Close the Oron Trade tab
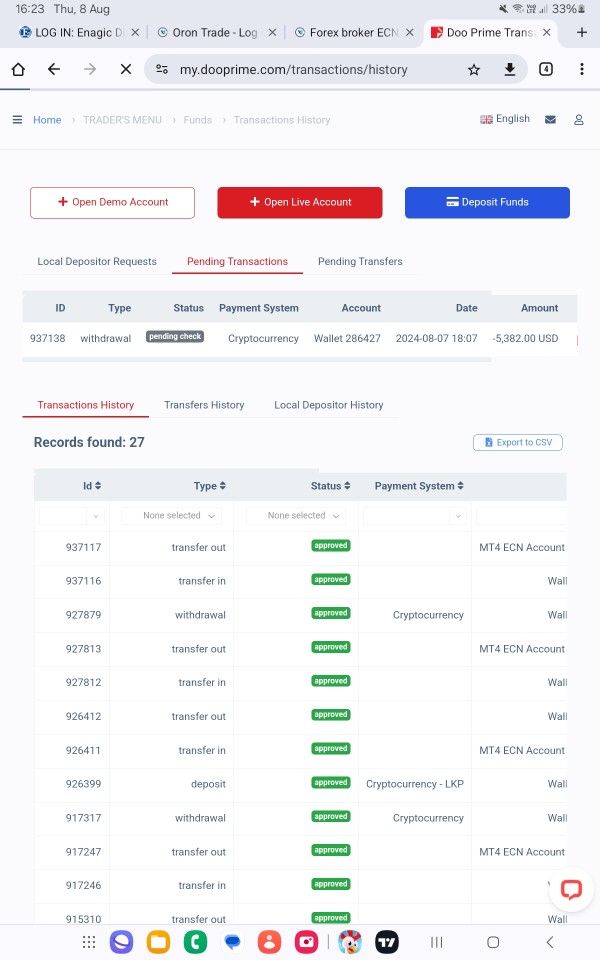This screenshot has height=960, width=600. [272, 32]
